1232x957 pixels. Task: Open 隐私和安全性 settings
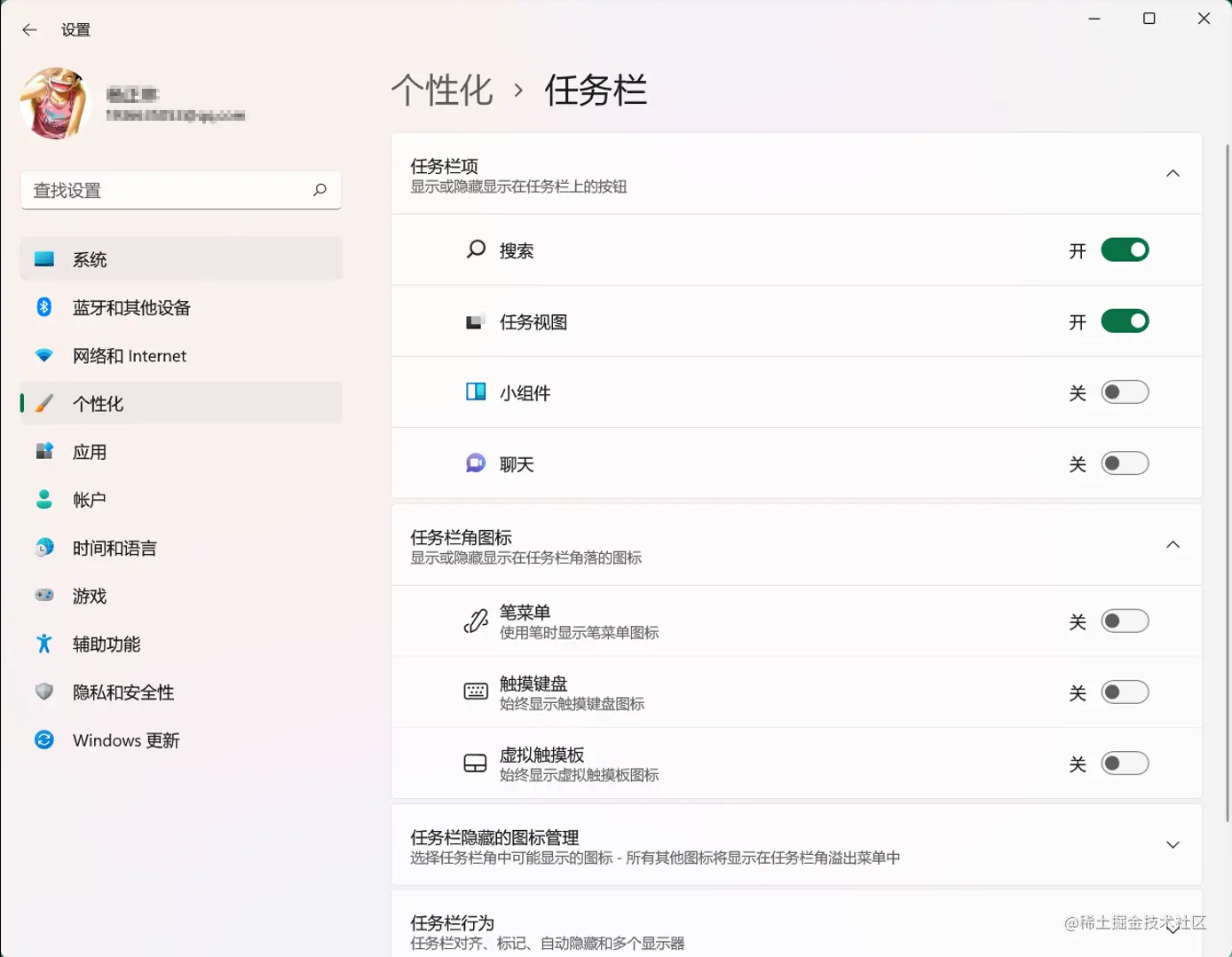181,692
